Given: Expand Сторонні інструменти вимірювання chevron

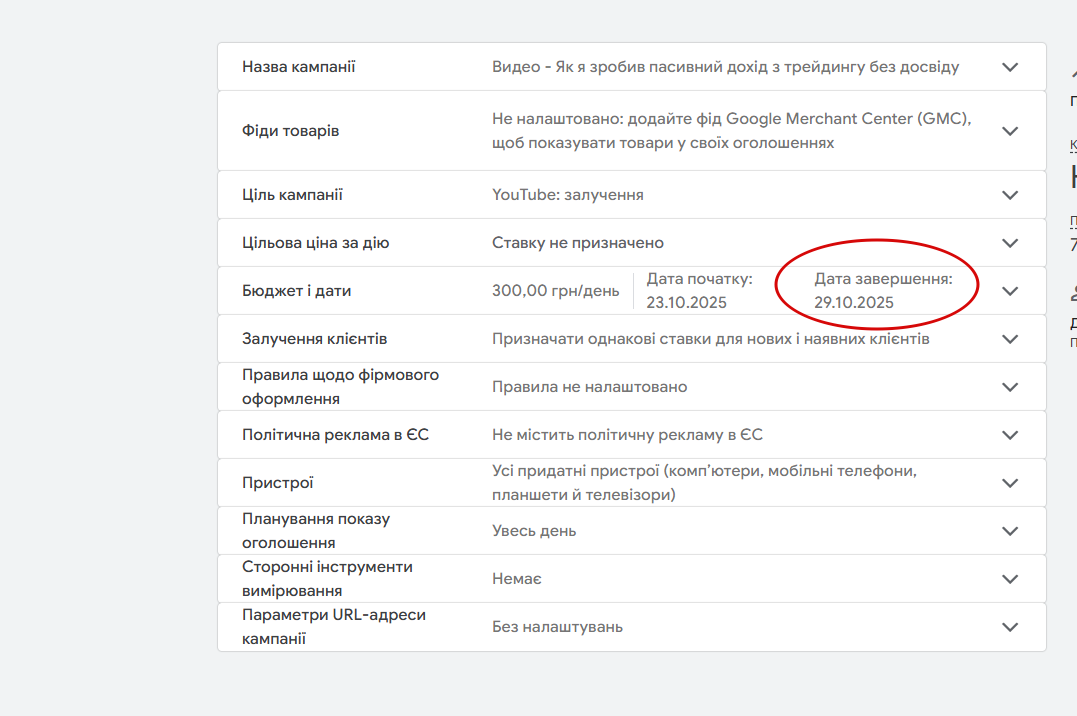Looking at the screenshot, I should click(1010, 579).
